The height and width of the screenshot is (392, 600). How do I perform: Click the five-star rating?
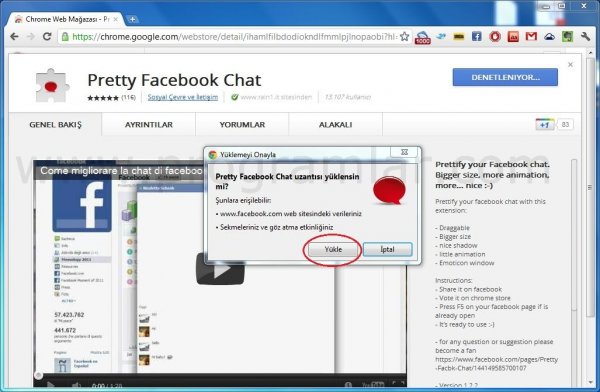[x=103, y=98]
